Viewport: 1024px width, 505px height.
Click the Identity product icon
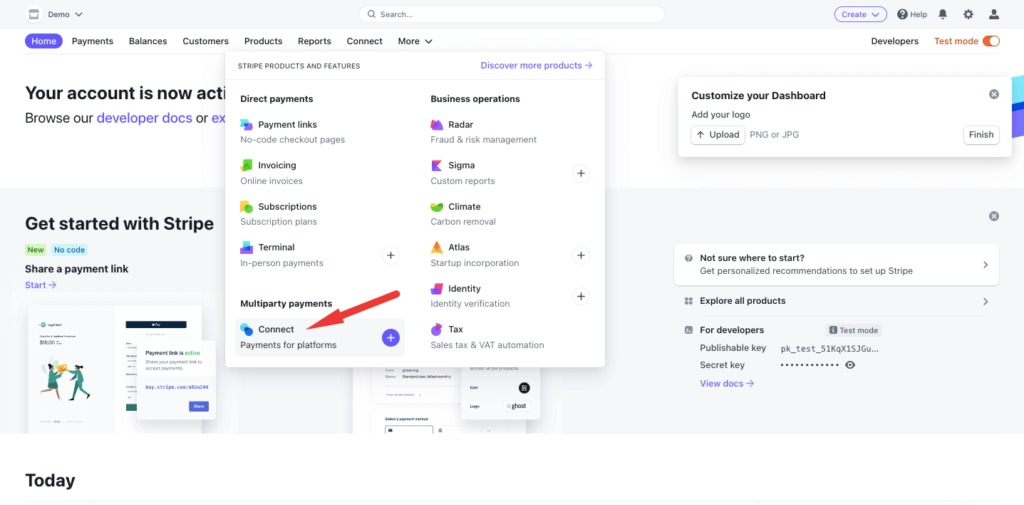(x=437, y=289)
